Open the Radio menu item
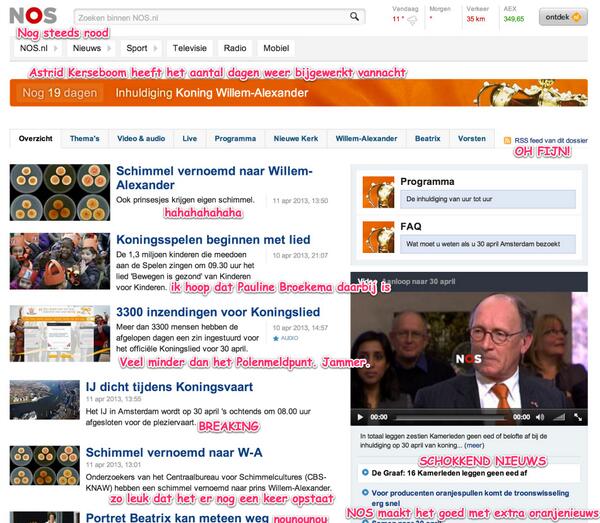 235,48
